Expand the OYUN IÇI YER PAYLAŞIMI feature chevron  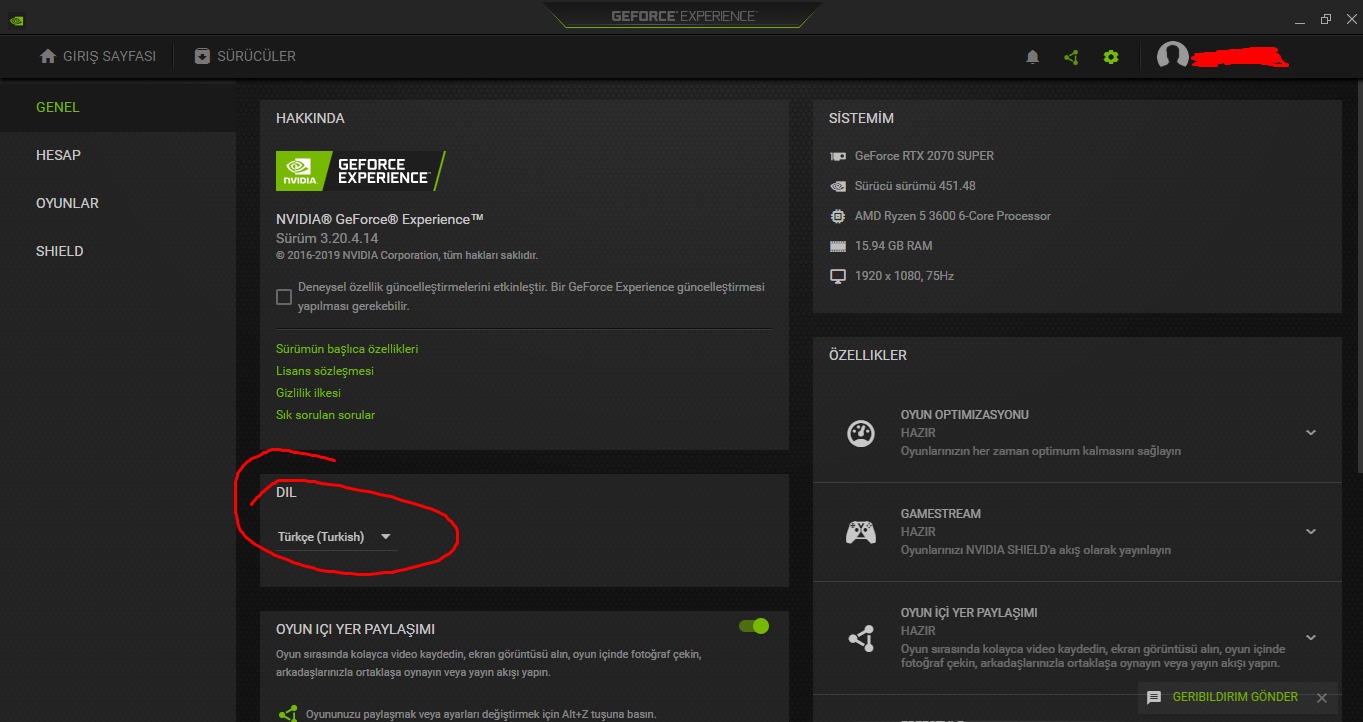pos(1311,638)
